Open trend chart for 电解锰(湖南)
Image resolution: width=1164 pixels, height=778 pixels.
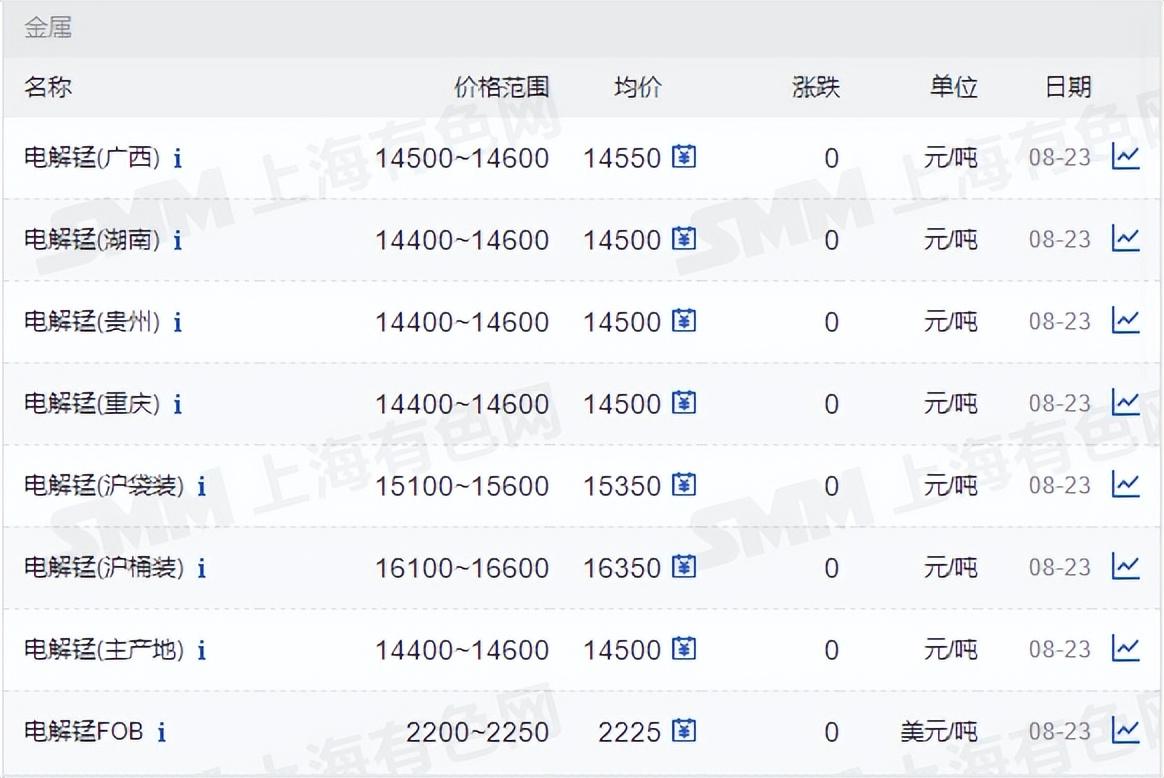1125,239
